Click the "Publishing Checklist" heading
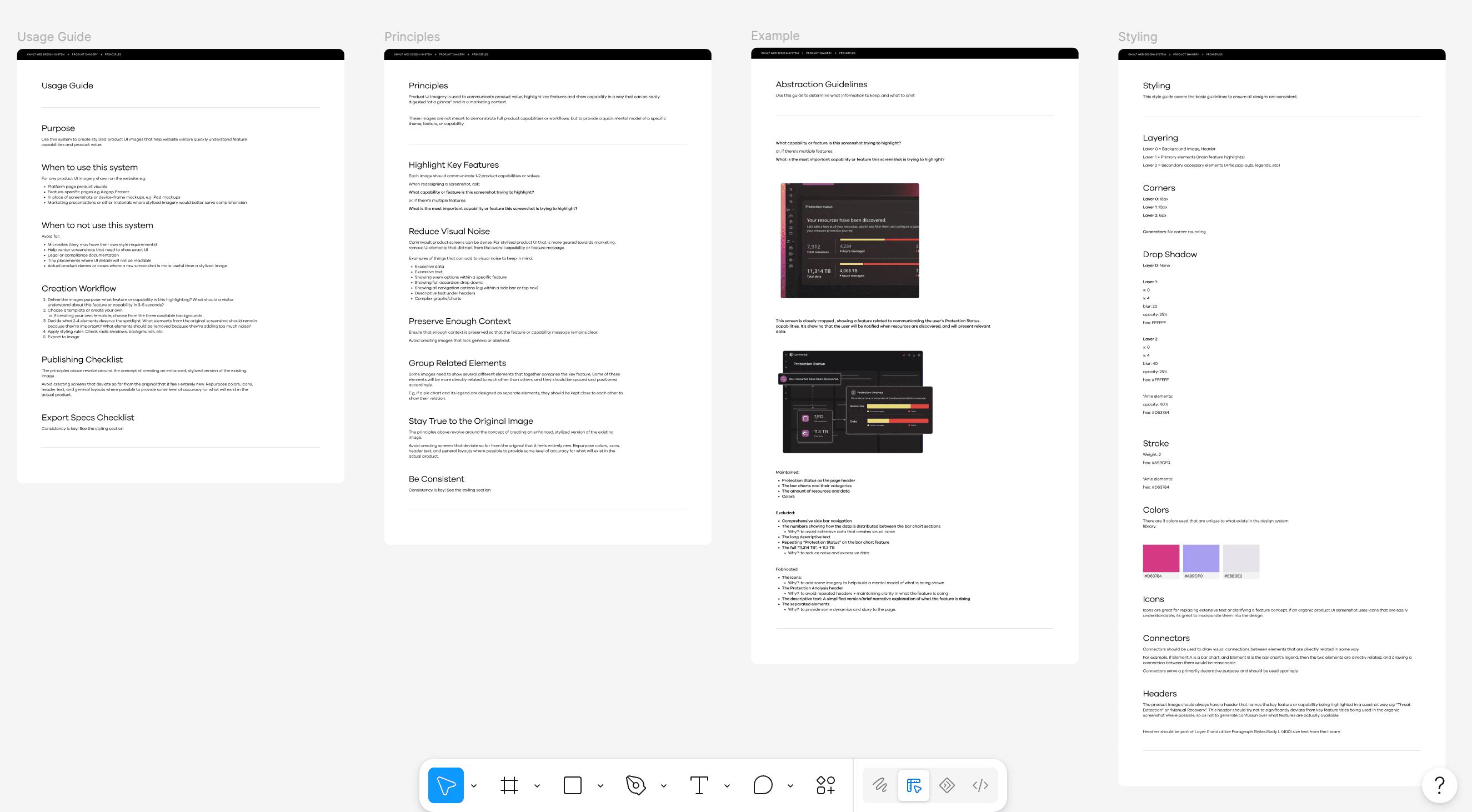This screenshot has height=812, width=1472. coord(82,359)
